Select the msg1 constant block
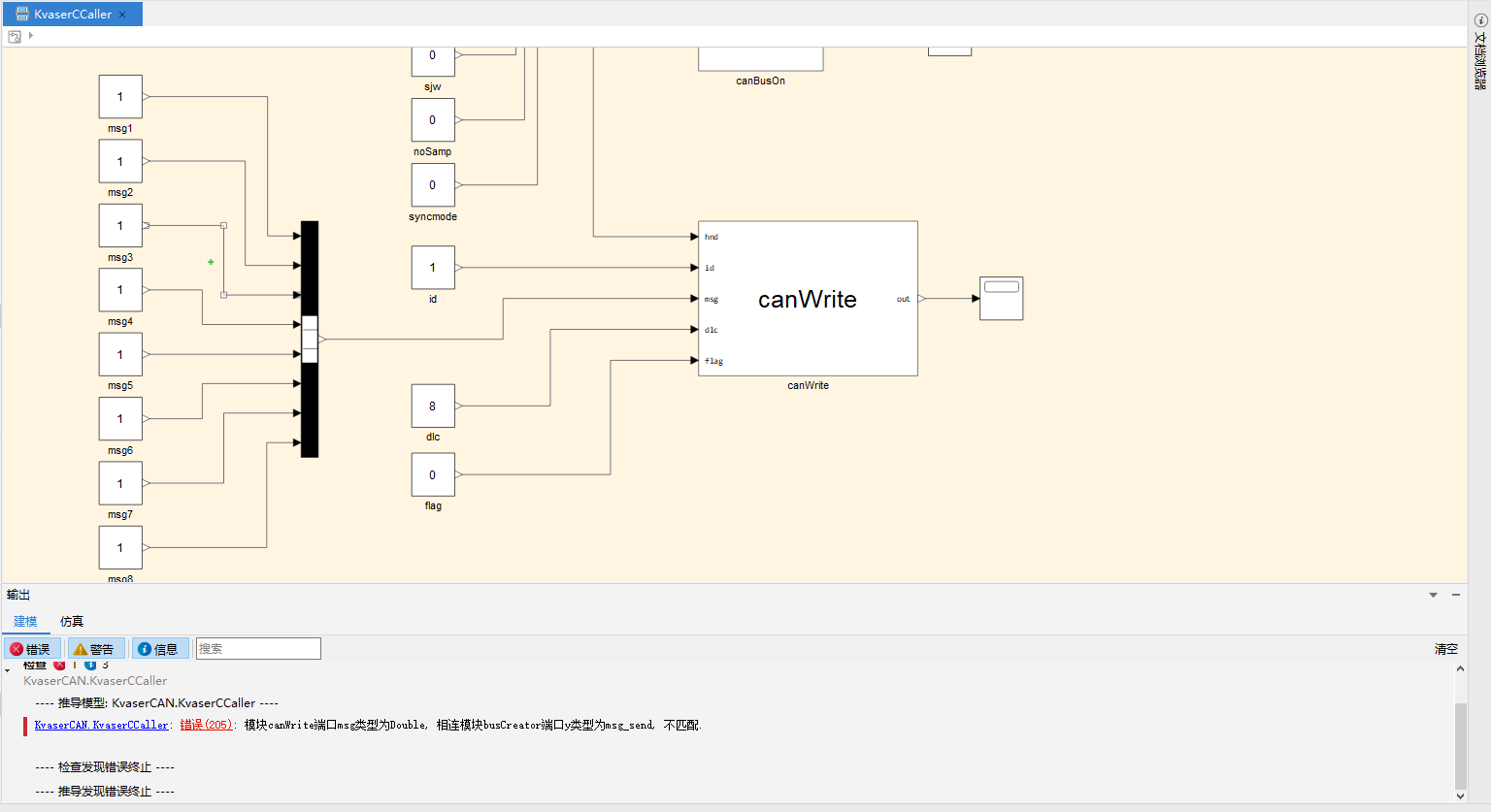This screenshot has height=812, width=1491. 120,97
